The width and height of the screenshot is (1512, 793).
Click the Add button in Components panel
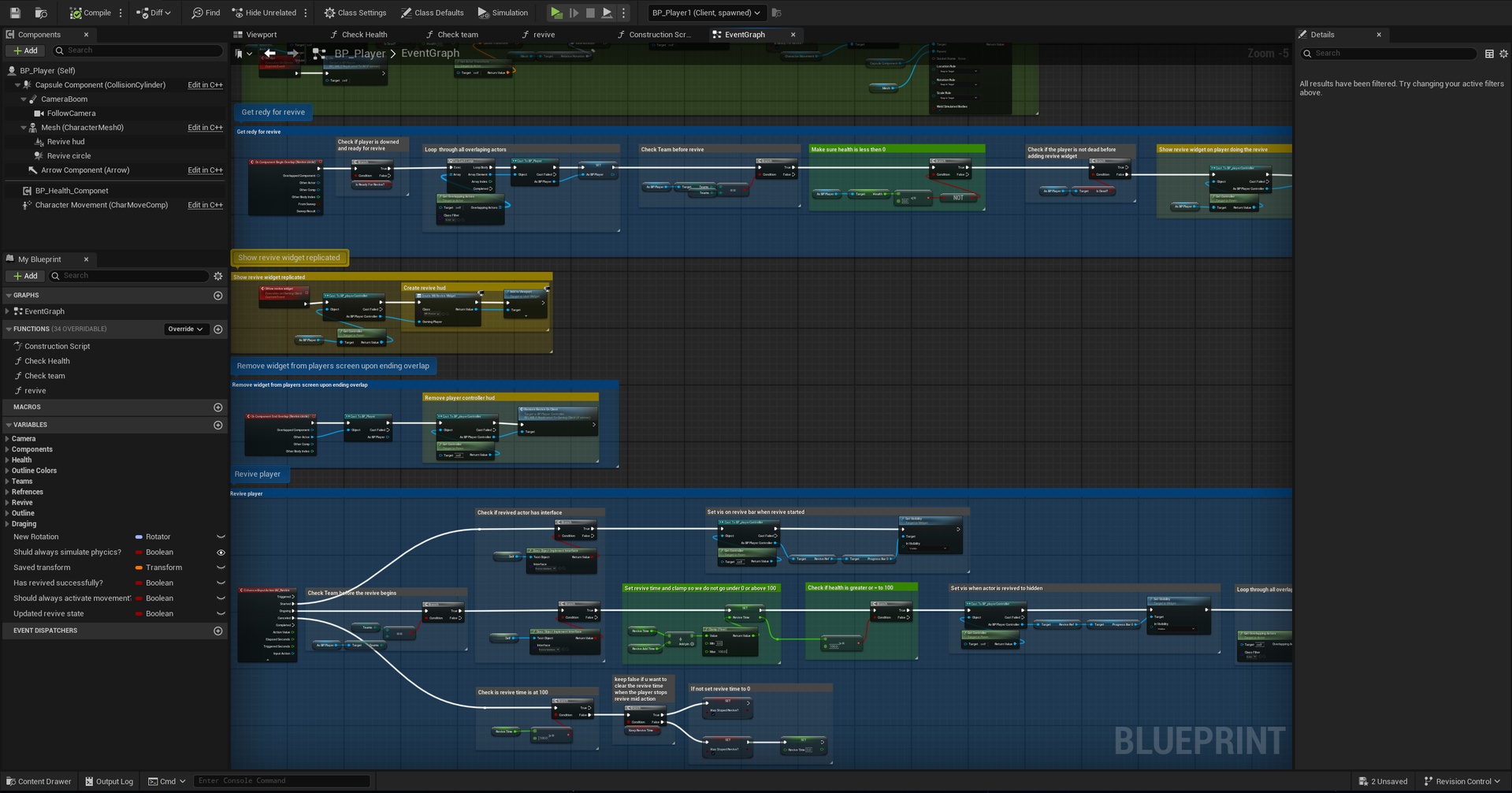pos(25,50)
